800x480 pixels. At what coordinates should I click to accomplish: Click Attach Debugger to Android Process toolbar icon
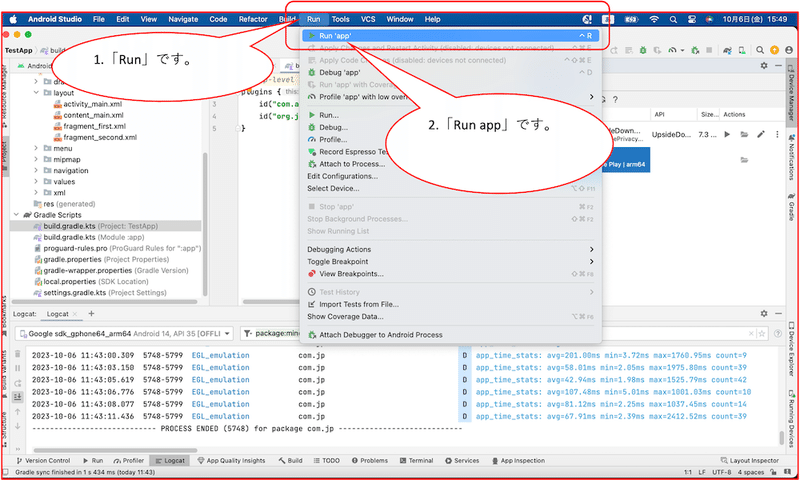click(x=695, y=50)
